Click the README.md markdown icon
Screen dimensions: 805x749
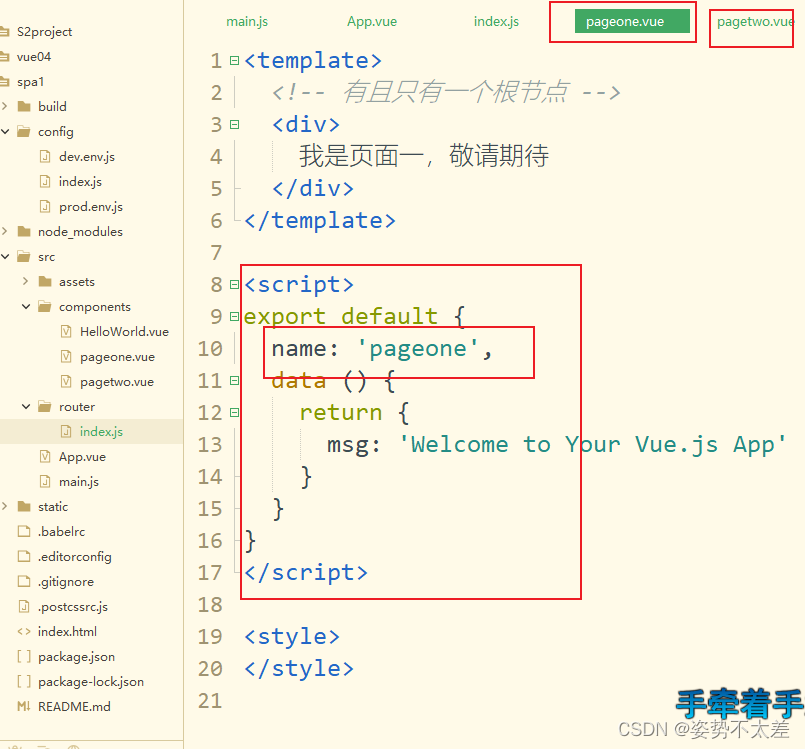point(24,707)
